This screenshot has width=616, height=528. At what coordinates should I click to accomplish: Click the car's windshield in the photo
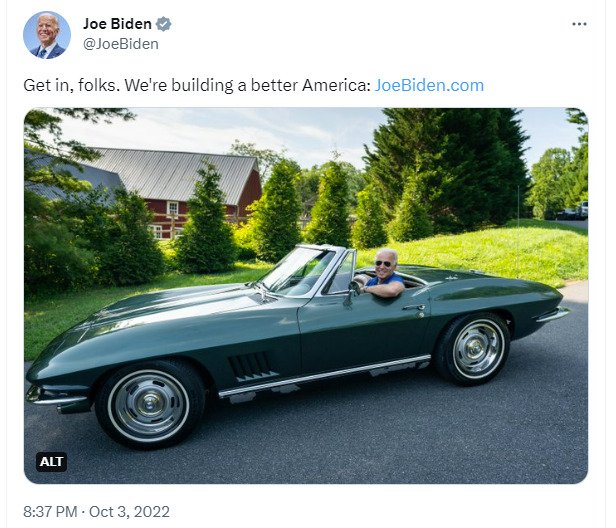click(x=296, y=270)
